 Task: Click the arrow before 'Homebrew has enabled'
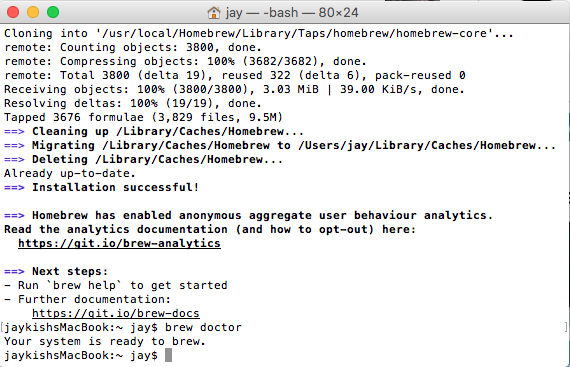[14, 215]
